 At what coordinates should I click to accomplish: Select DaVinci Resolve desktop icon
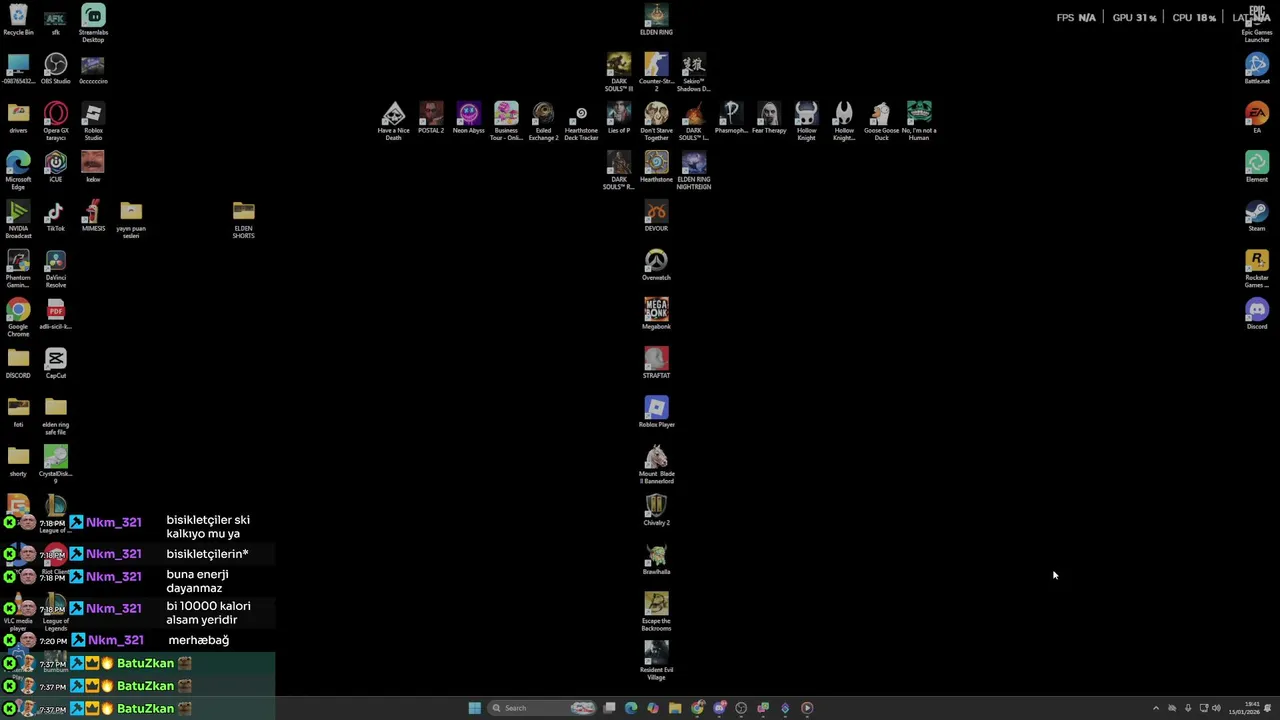(x=56, y=269)
